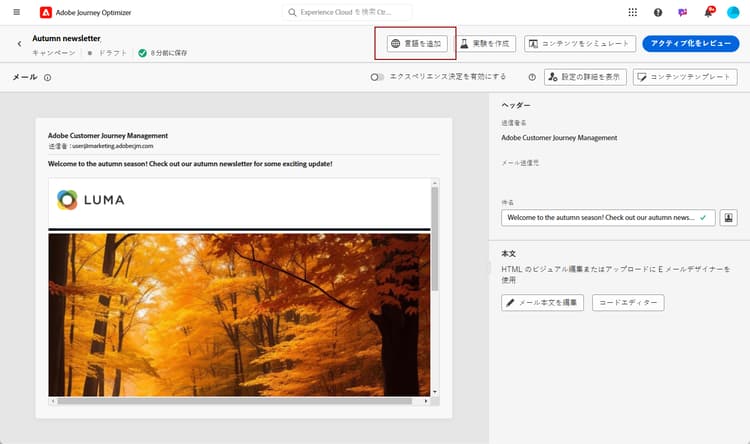This screenshot has height=444, width=750.
Task: Go back using the left chevron arrow
Action: pos(19,44)
